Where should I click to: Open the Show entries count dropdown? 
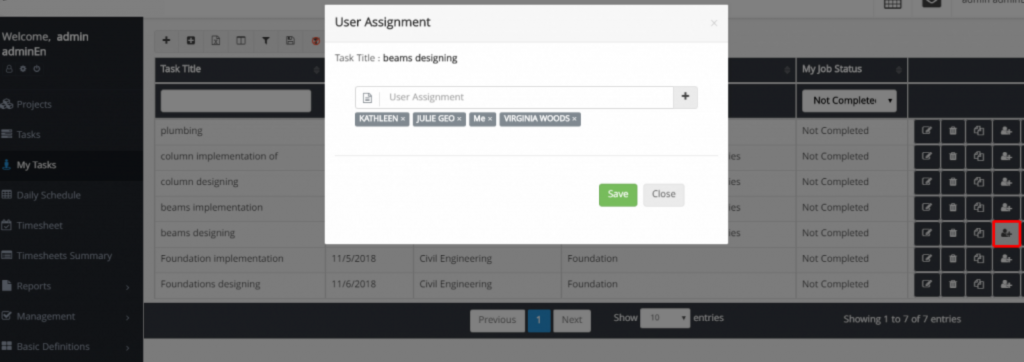tap(665, 318)
